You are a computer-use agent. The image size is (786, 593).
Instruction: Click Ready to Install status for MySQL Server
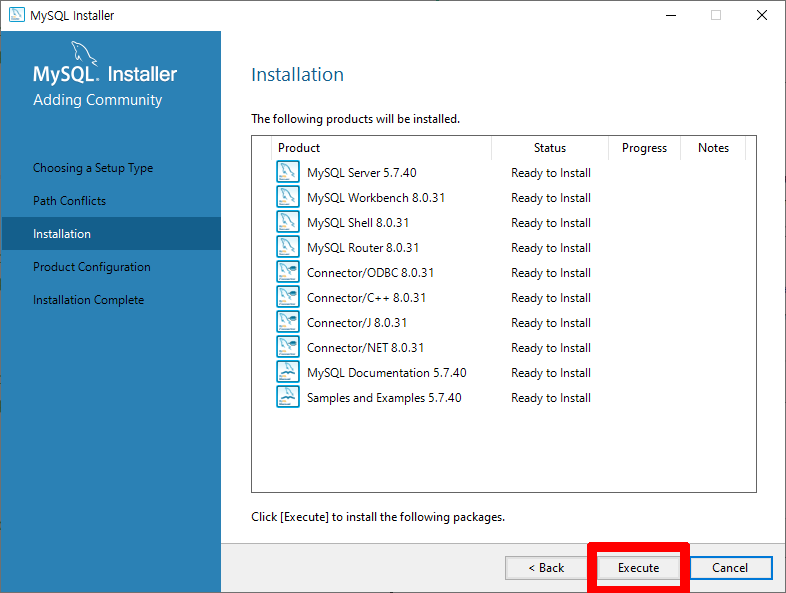pos(551,173)
